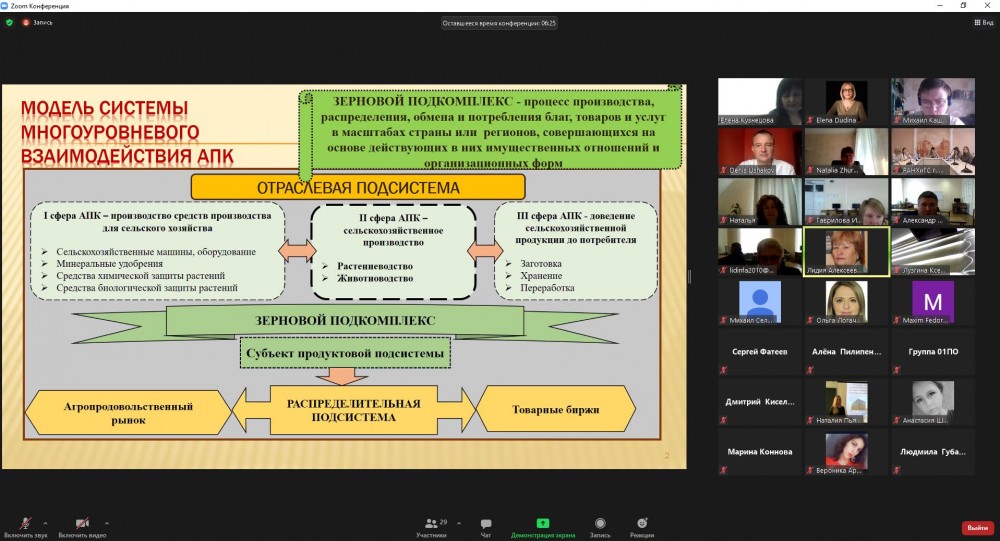Select Elena Dudina's video thumbnail
1000x541 pixels.
tap(847, 101)
